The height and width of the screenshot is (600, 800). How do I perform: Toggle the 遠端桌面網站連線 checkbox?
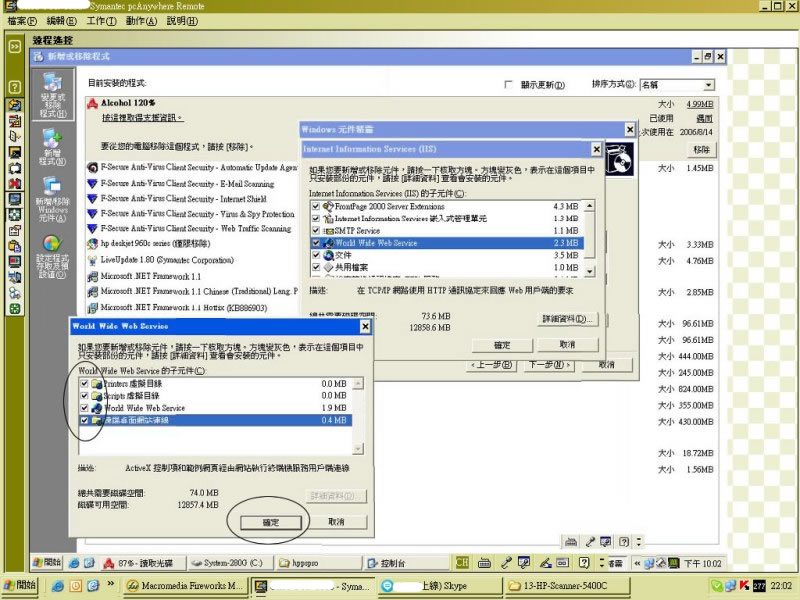click(x=84, y=420)
